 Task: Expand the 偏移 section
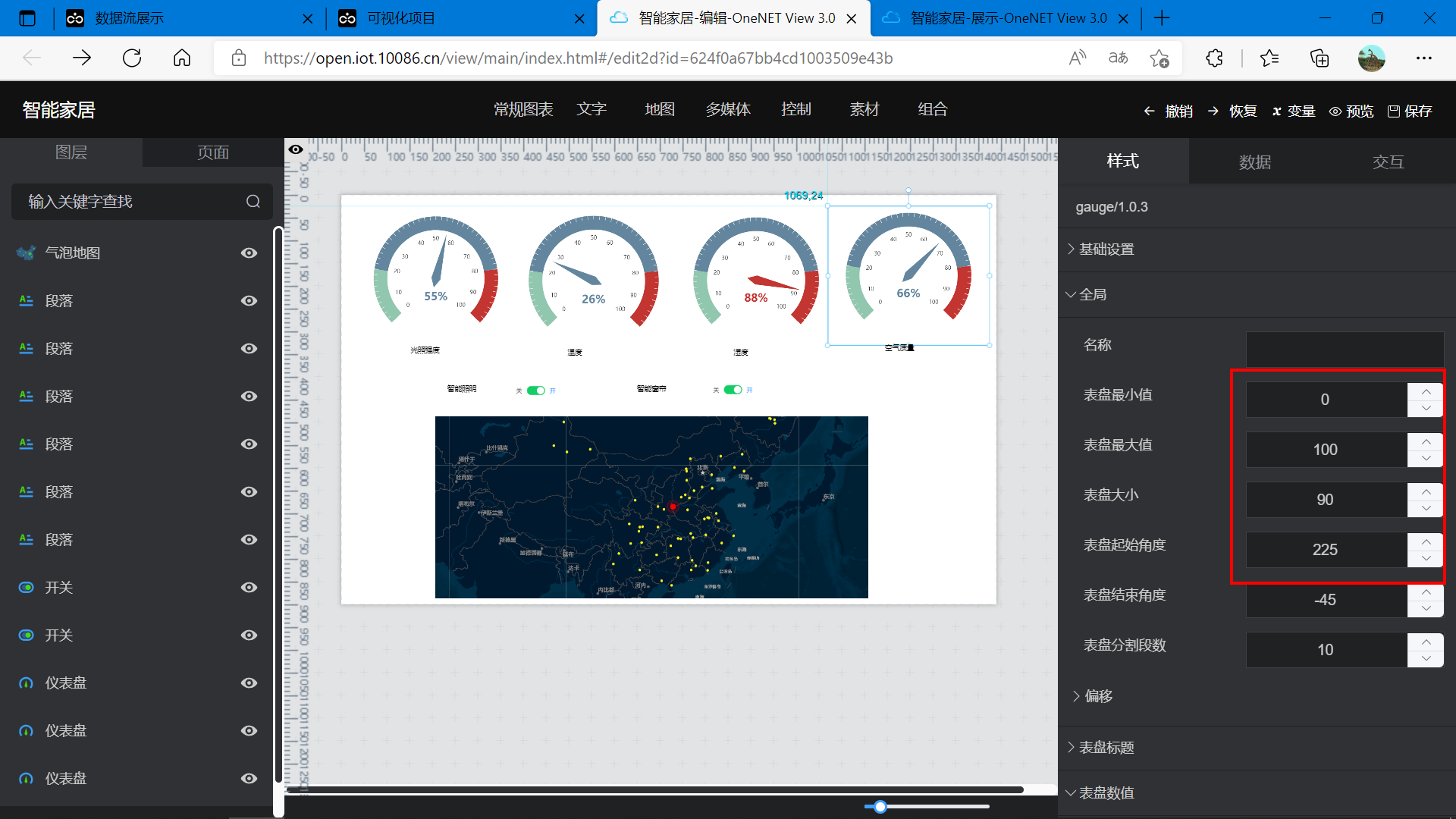1093,696
